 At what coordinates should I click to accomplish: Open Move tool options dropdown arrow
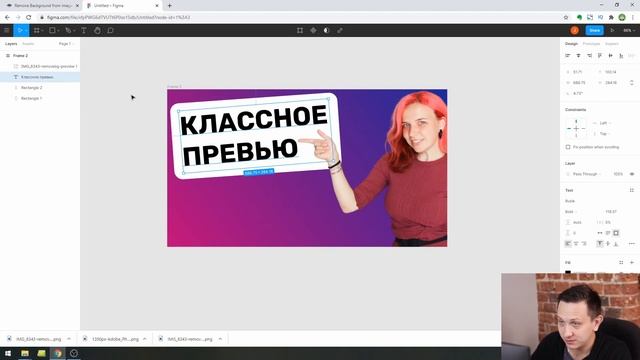coord(26,31)
